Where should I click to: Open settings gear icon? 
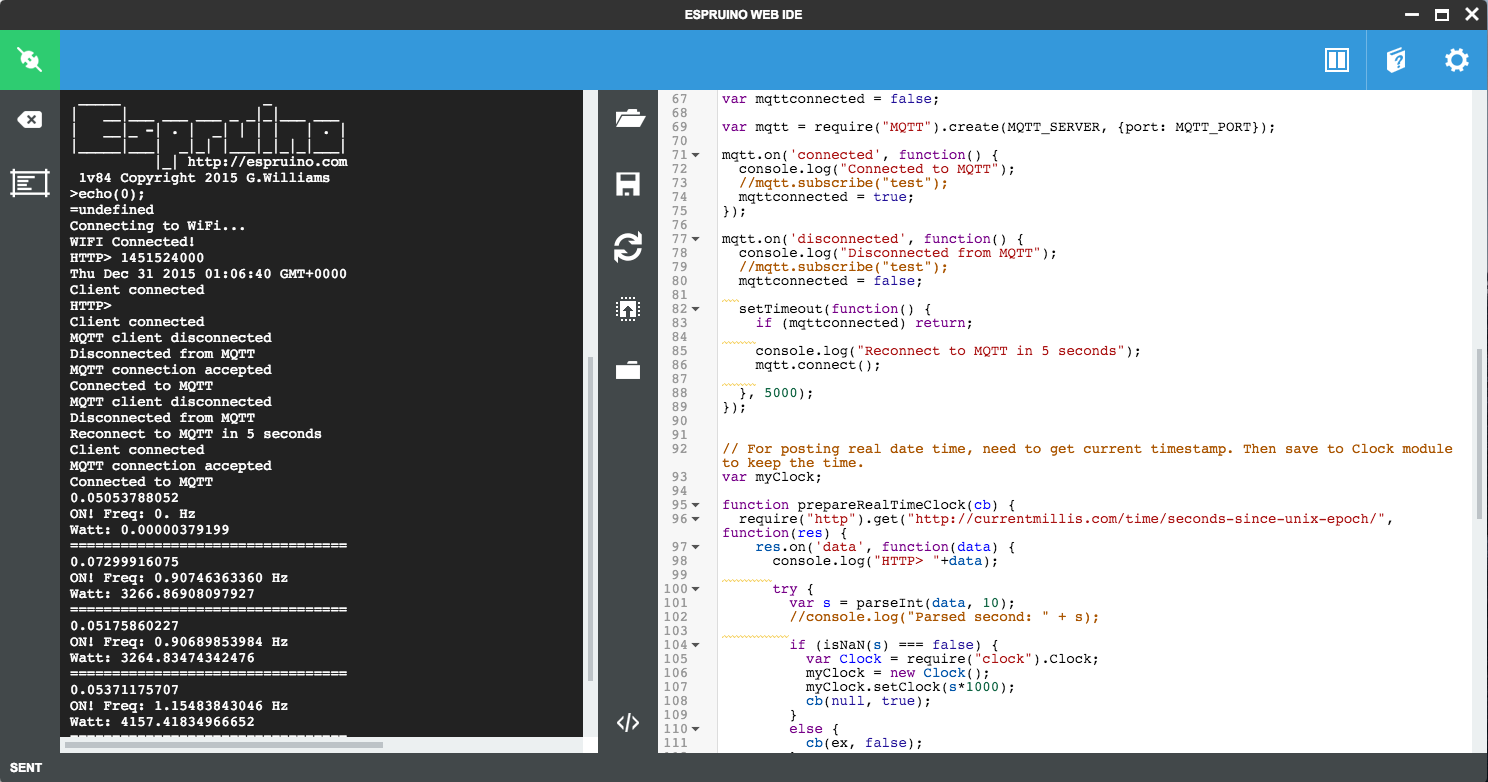click(x=1457, y=60)
